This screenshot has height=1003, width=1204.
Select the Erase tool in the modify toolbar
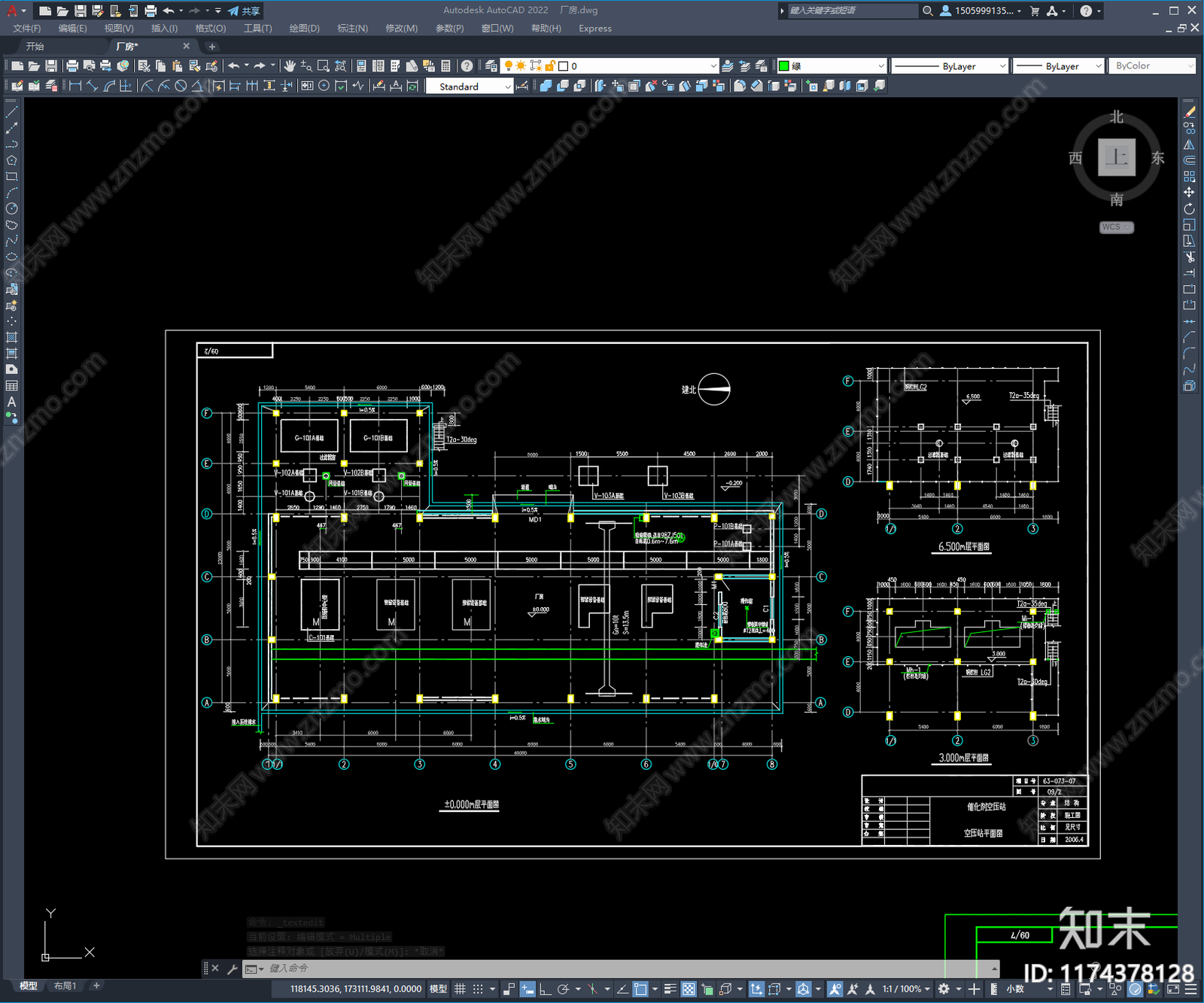point(1189,112)
